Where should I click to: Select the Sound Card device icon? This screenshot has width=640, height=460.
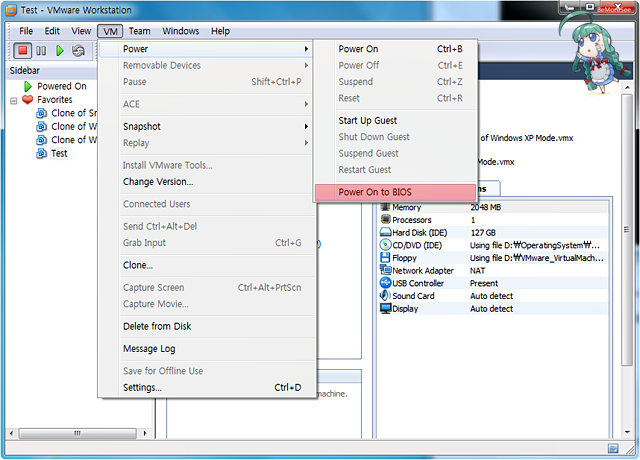click(x=385, y=296)
